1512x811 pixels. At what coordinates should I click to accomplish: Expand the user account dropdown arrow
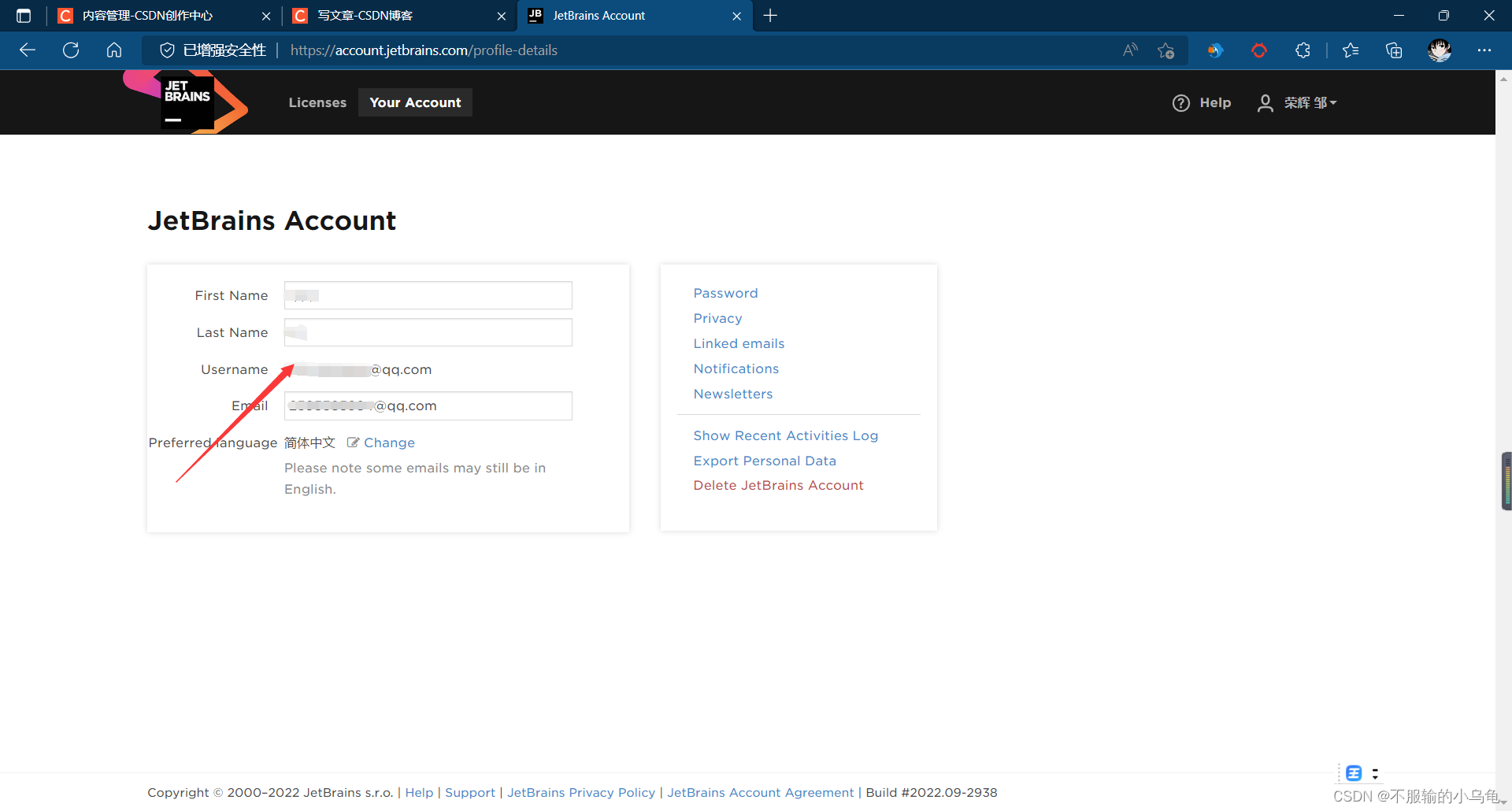coord(1333,103)
